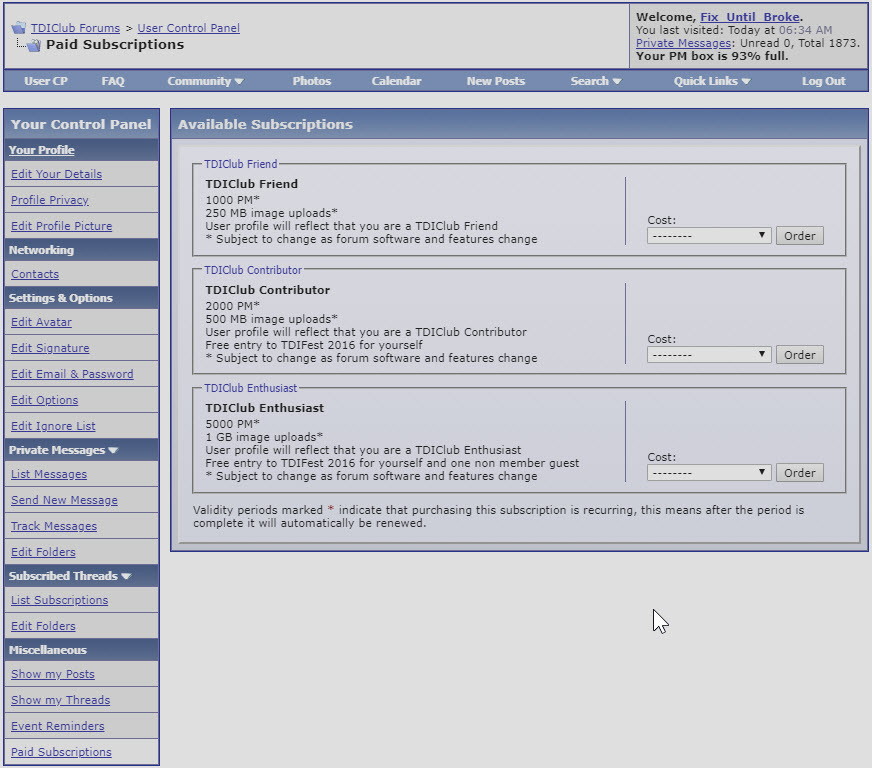Open Send New Message link
Image resolution: width=872 pixels, height=768 pixels.
click(65, 500)
